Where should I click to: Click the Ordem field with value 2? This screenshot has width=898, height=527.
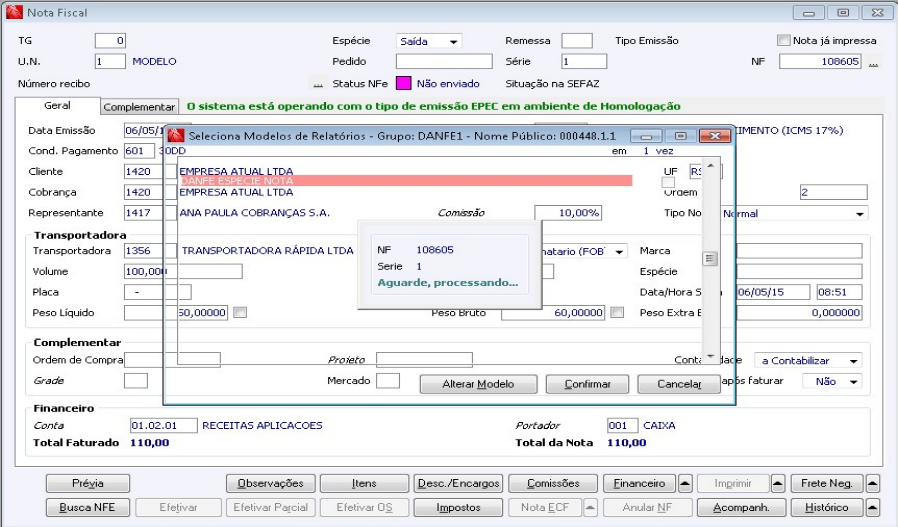click(x=834, y=192)
